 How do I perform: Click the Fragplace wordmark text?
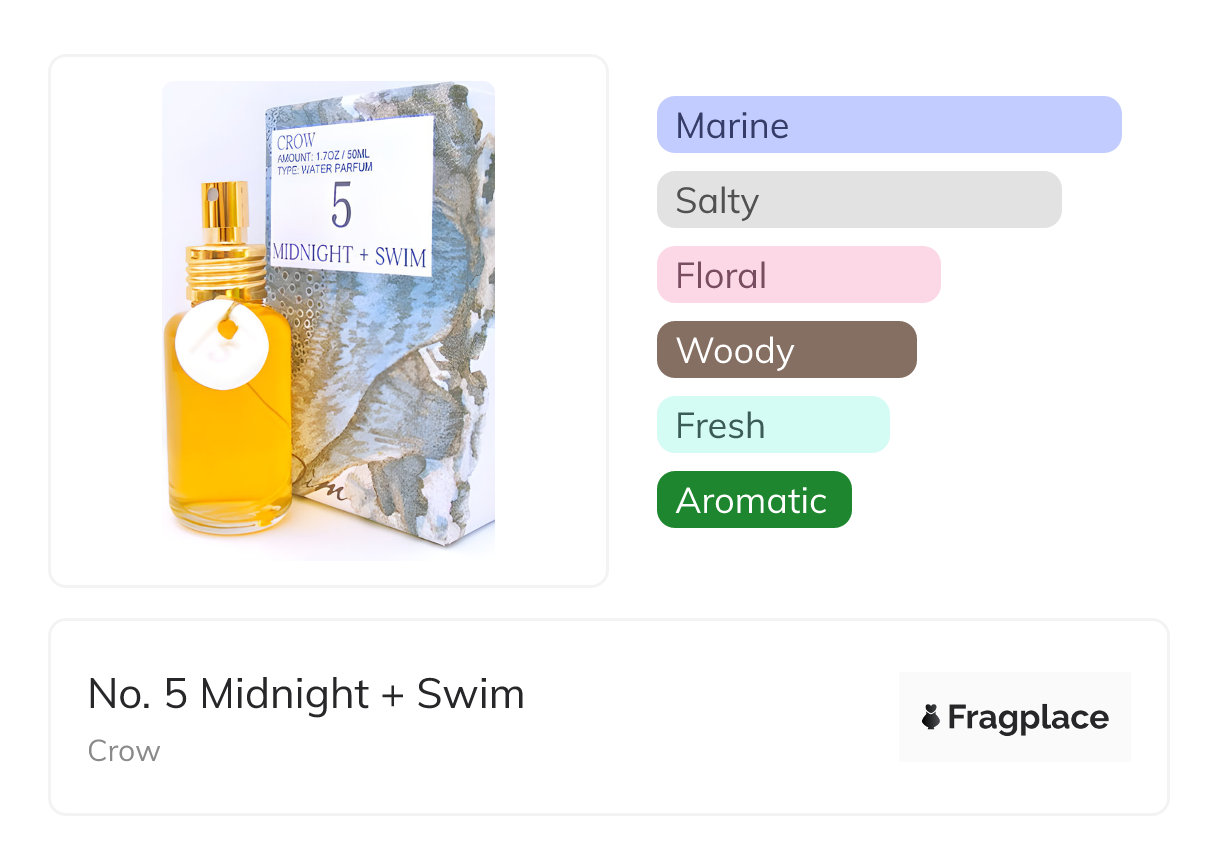point(1028,717)
